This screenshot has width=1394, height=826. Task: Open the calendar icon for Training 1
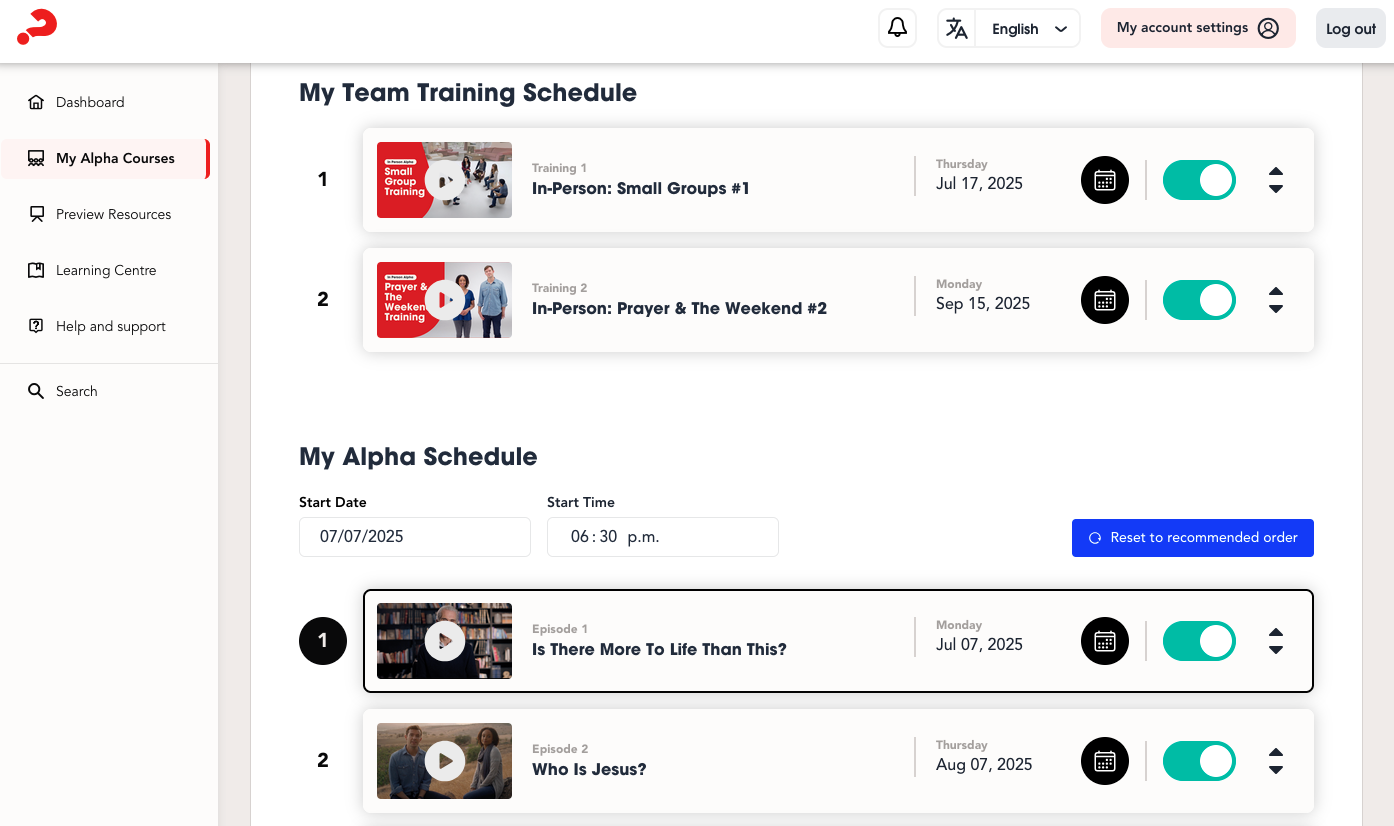pyautogui.click(x=1104, y=180)
